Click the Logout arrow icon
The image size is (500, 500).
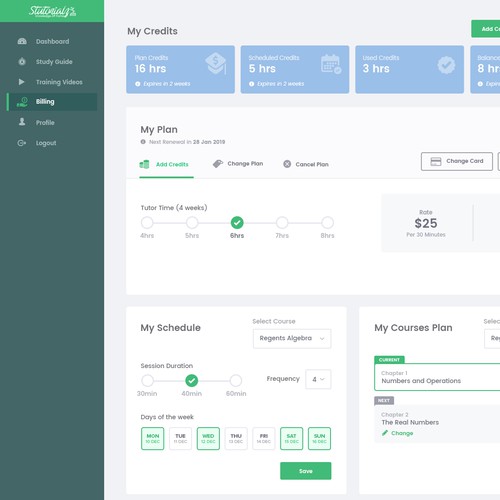(x=22, y=143)
